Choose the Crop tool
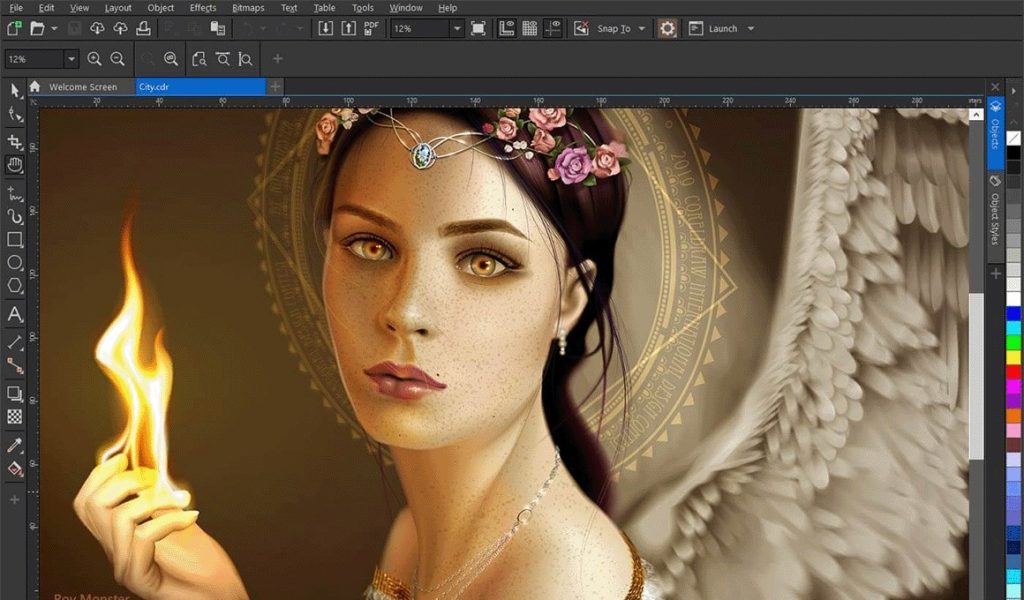The height and width of the screenshot is (600, 1024). [x=14, y=142]
